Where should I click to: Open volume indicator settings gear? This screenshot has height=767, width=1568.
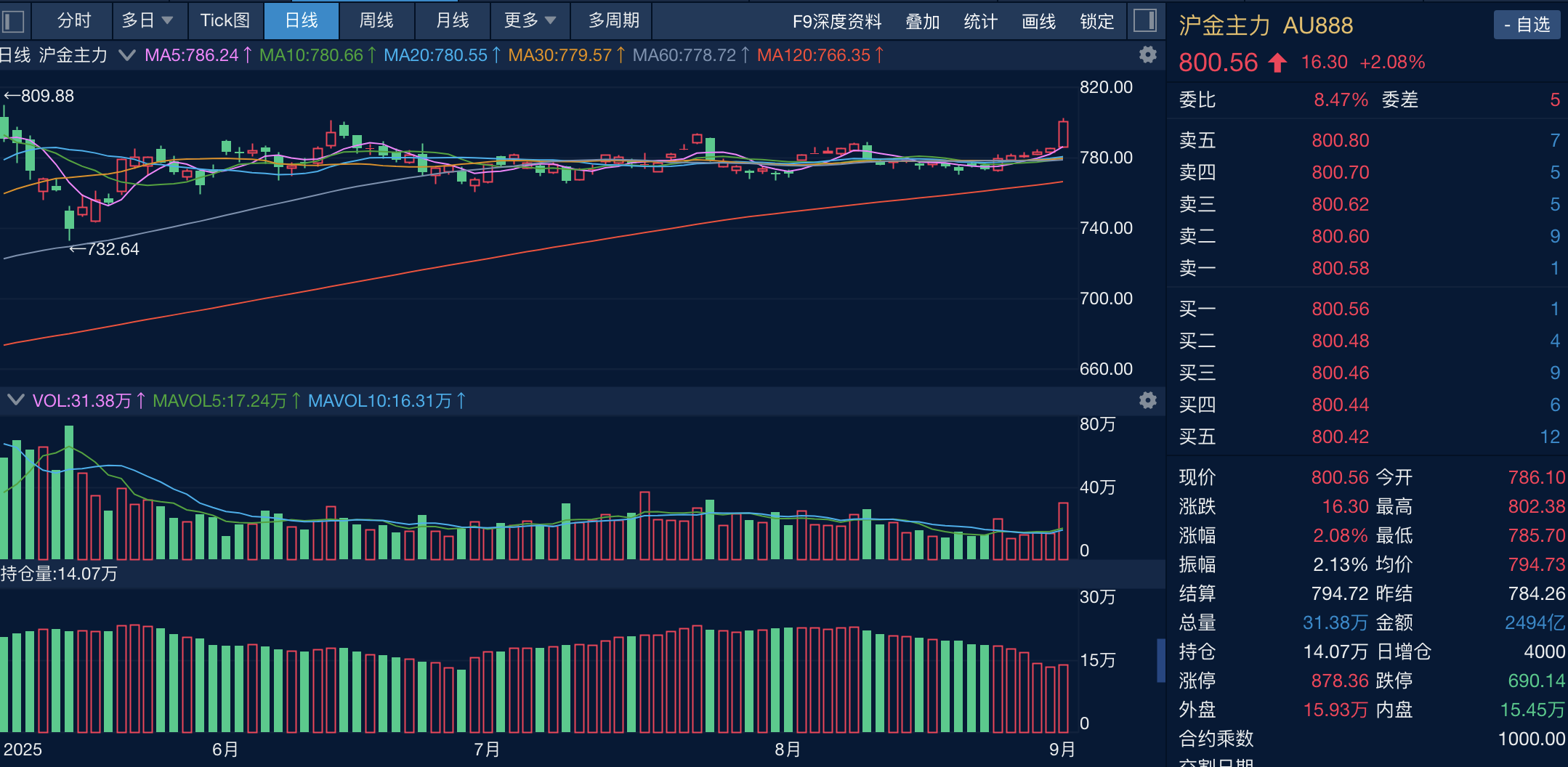[x=1148, y=400]
